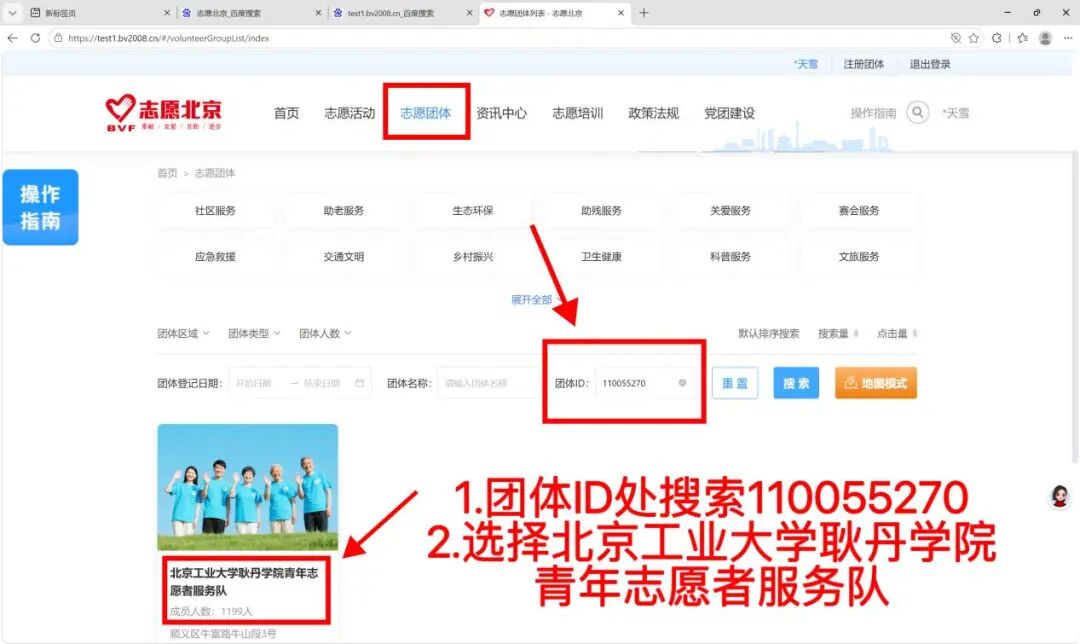Viewport: 1080px width, 644px height.
Task: Click the 首页 breadcrumb link
Action: click(x=167, y=173)
